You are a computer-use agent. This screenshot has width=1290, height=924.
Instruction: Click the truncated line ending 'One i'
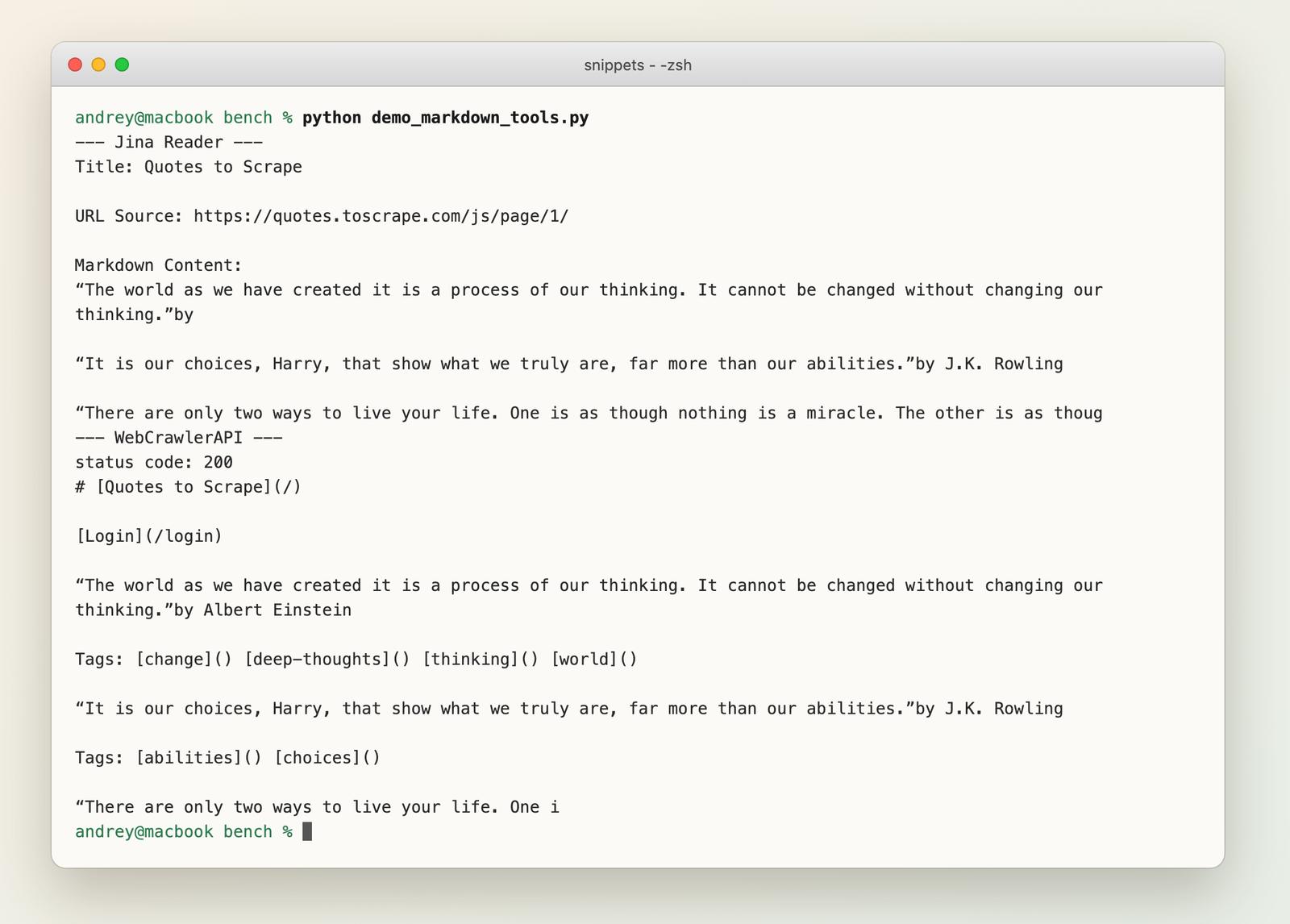click(317, 807)
